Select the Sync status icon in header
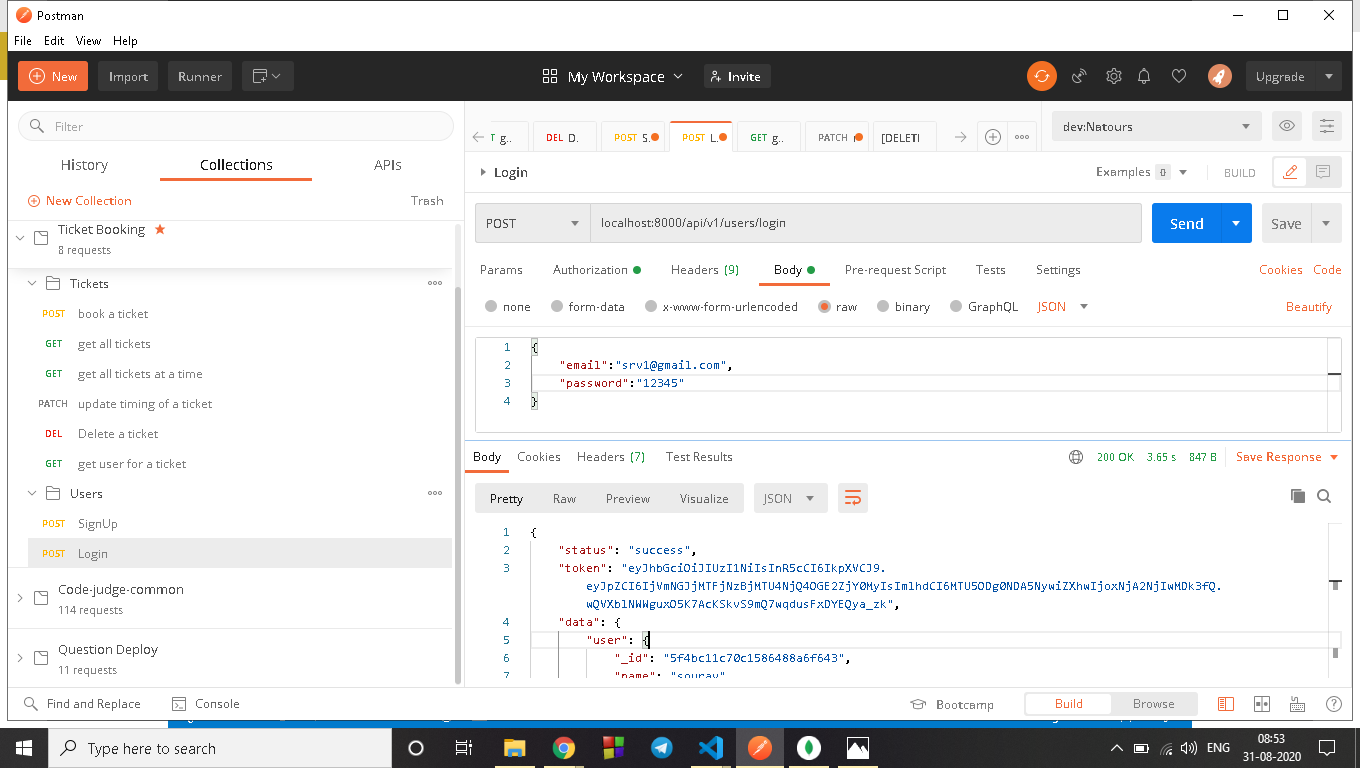 1041,76
